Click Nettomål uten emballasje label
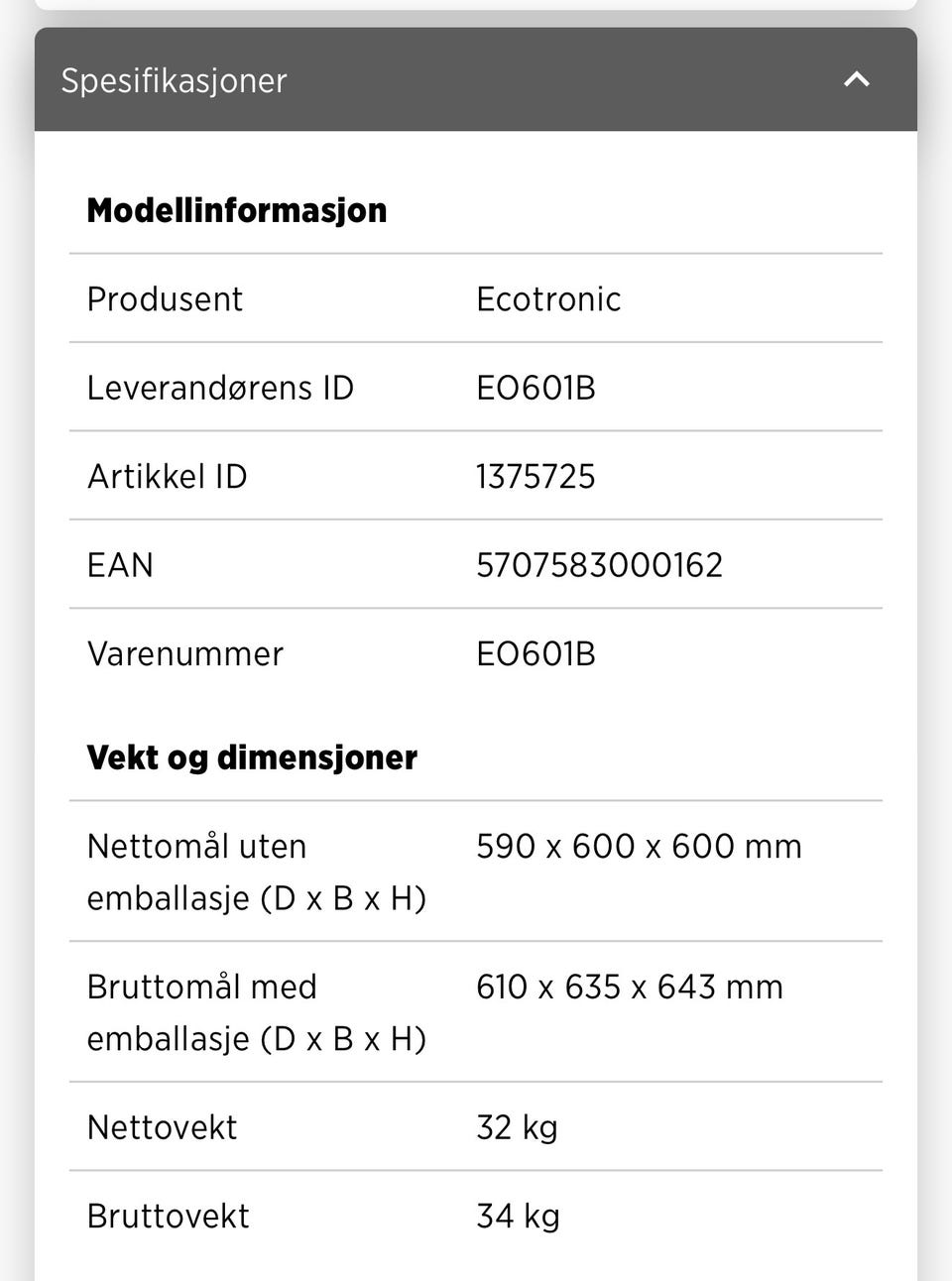The height and width of the screenshot is (1281, 952). click(x=256, y=872)
